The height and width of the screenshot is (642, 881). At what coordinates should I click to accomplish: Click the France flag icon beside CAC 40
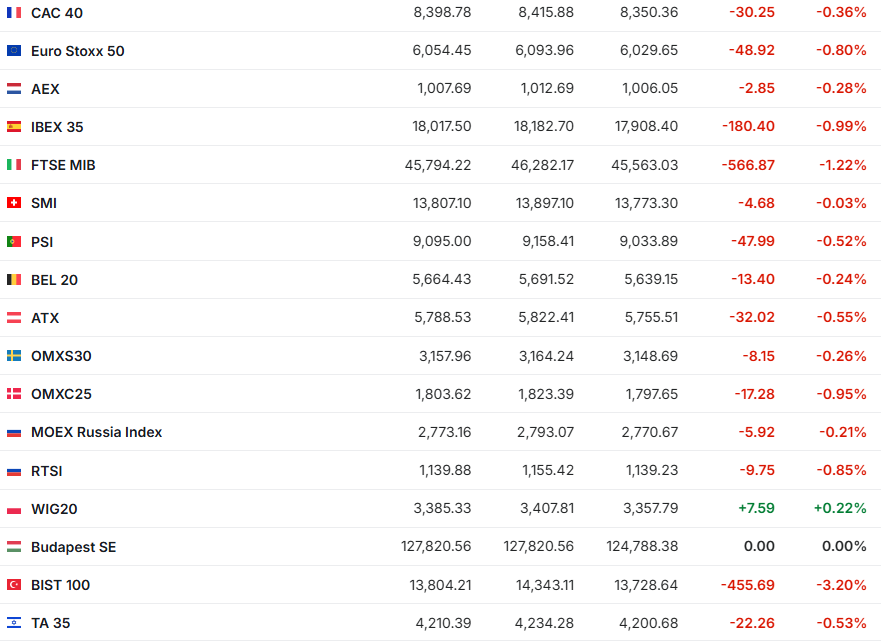tap(14, 13)
